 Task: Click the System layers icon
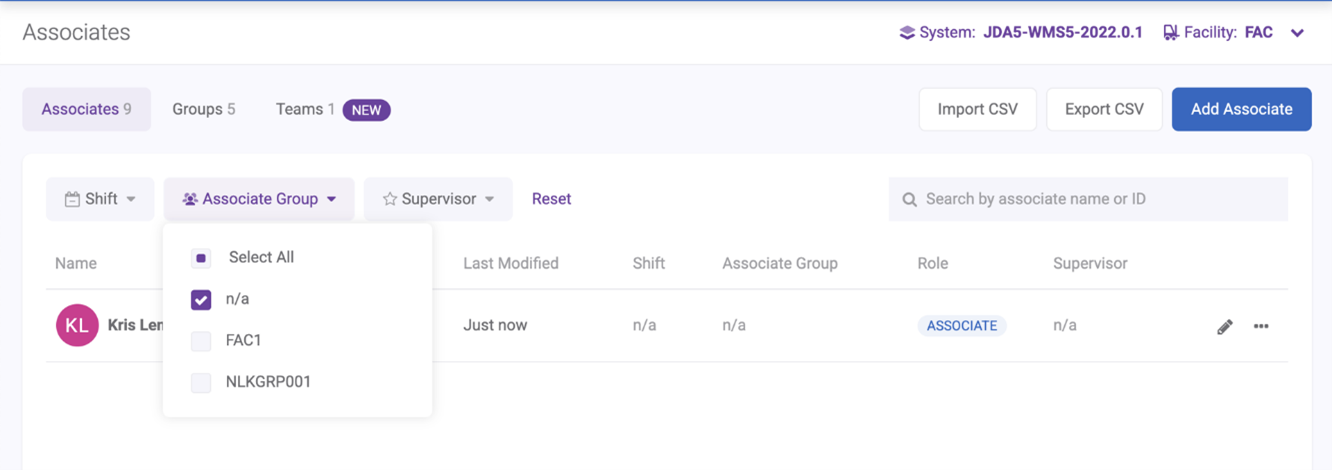[x=906, y=32]
